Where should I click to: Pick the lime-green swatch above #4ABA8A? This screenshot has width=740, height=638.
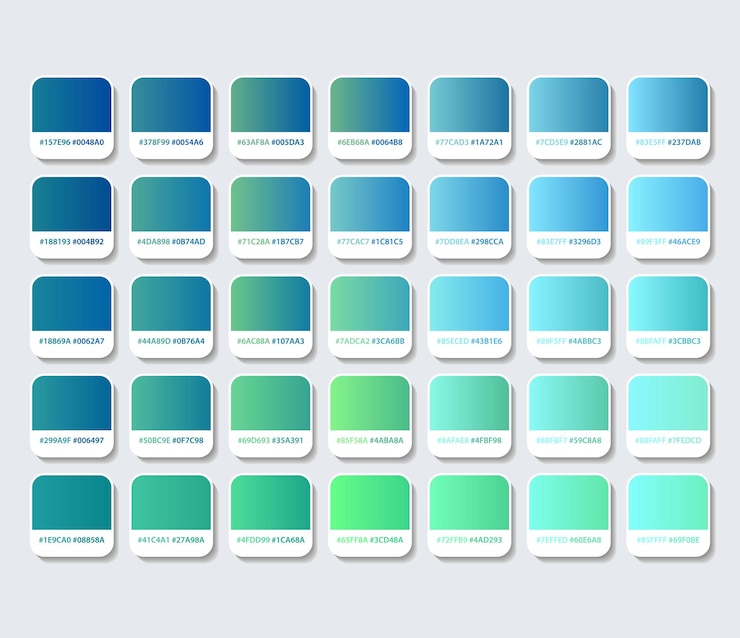pyautogui.click(x=370, y=403)
